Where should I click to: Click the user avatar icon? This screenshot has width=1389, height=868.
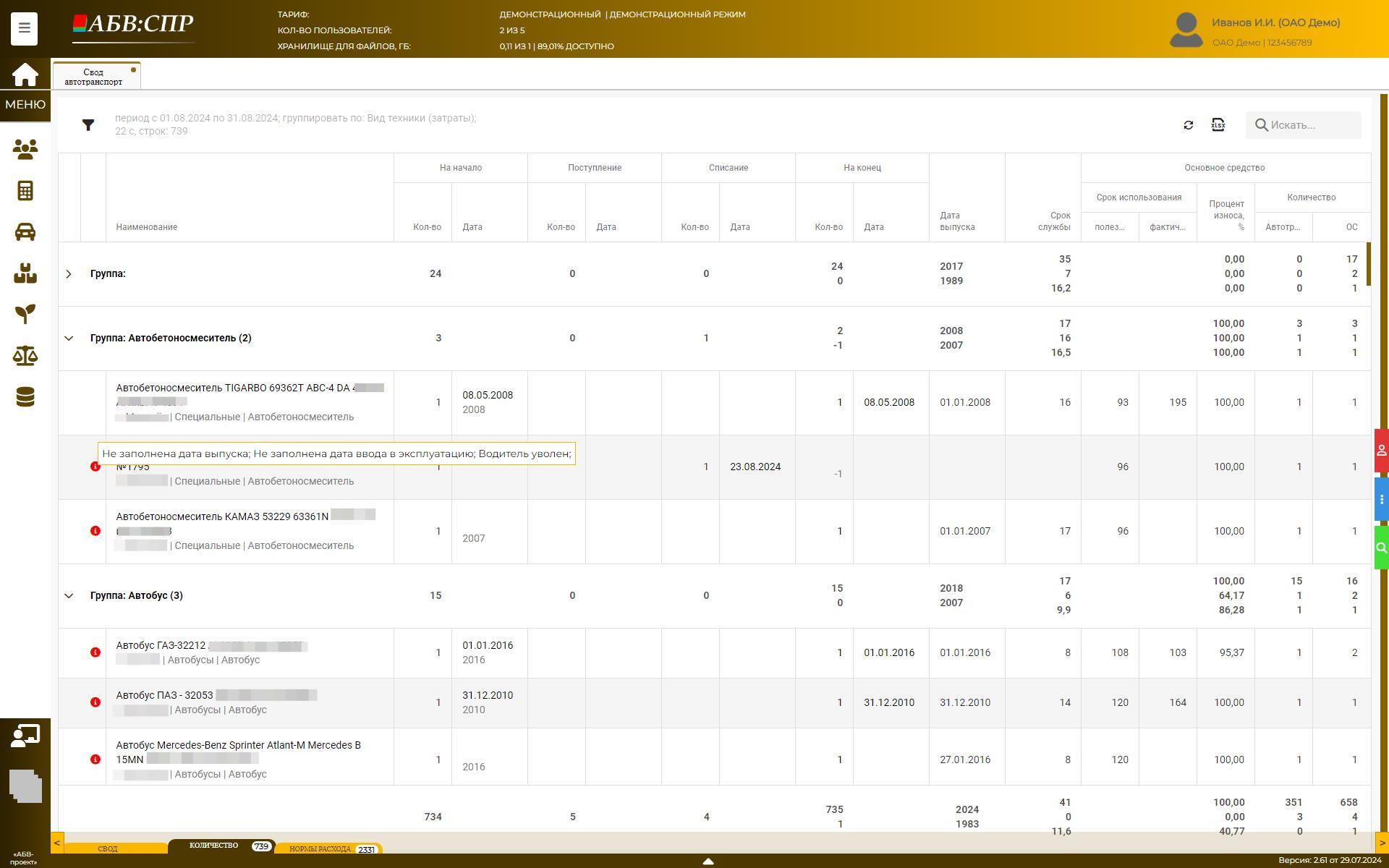(x=1186, y=30)
